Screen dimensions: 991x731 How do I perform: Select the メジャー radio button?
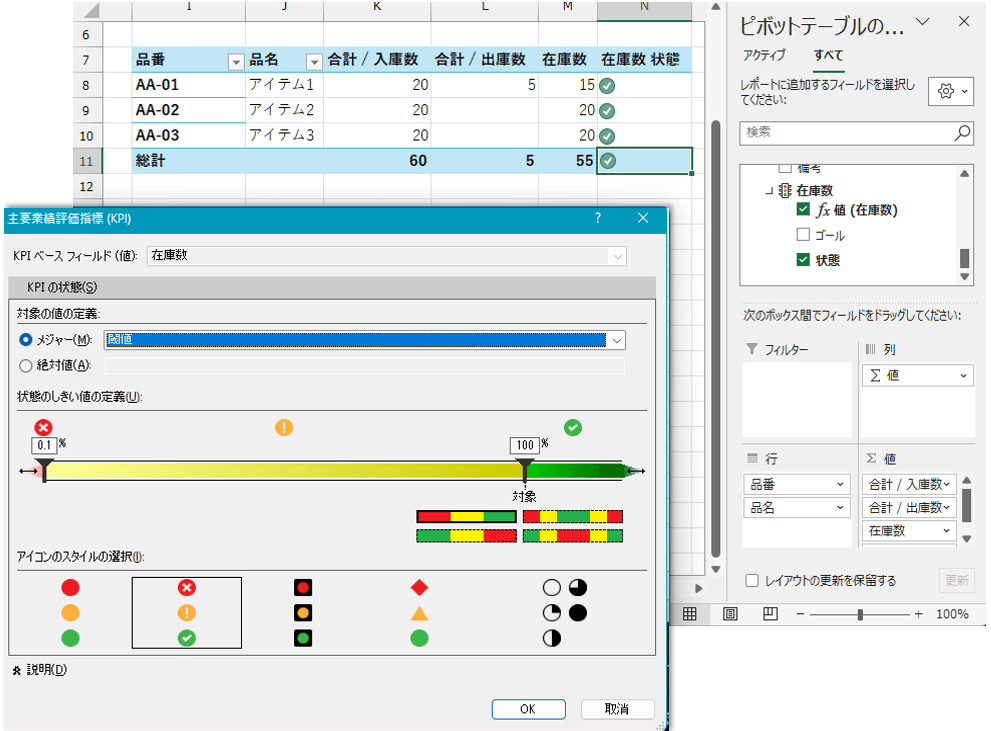click(26, 340)
